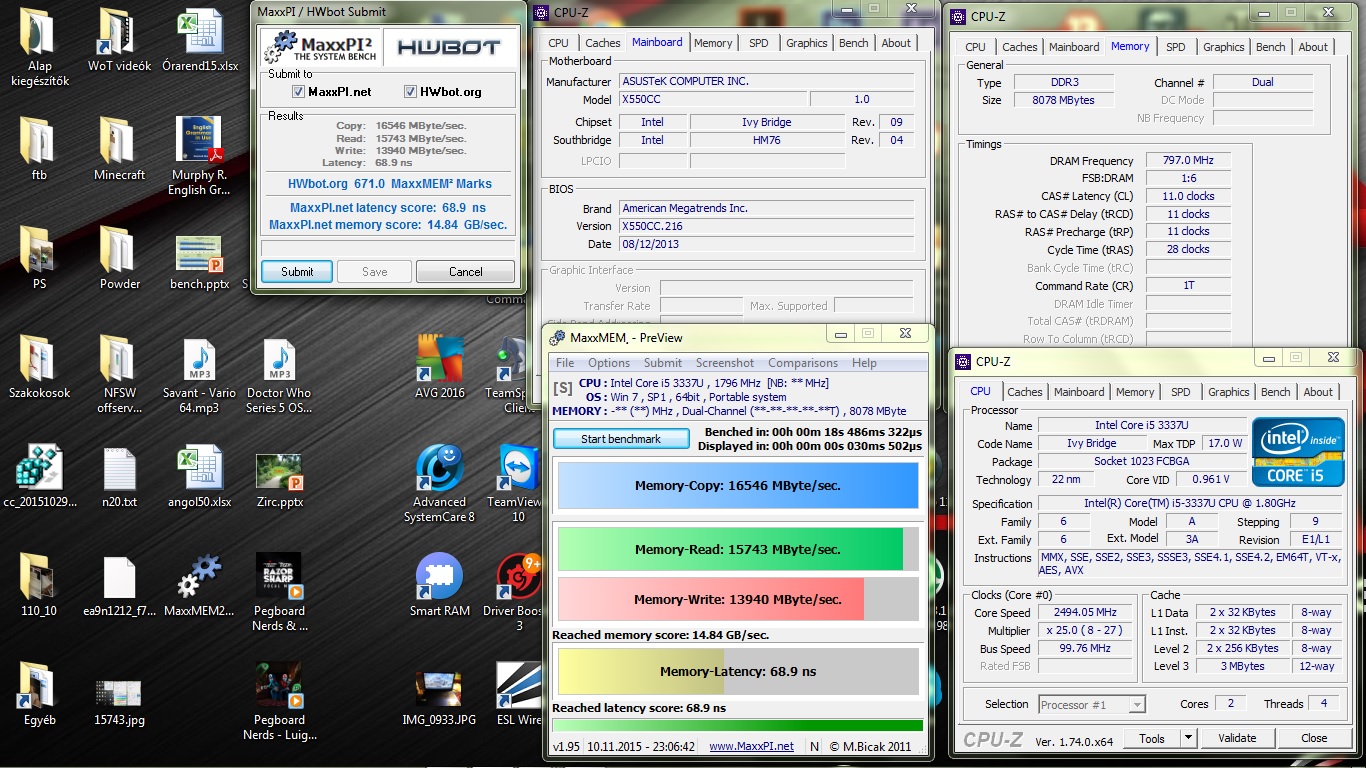Click the DRAM Frequency 797.0 MHz field
Screen dimensions: 1366x768
point(1188,161)
